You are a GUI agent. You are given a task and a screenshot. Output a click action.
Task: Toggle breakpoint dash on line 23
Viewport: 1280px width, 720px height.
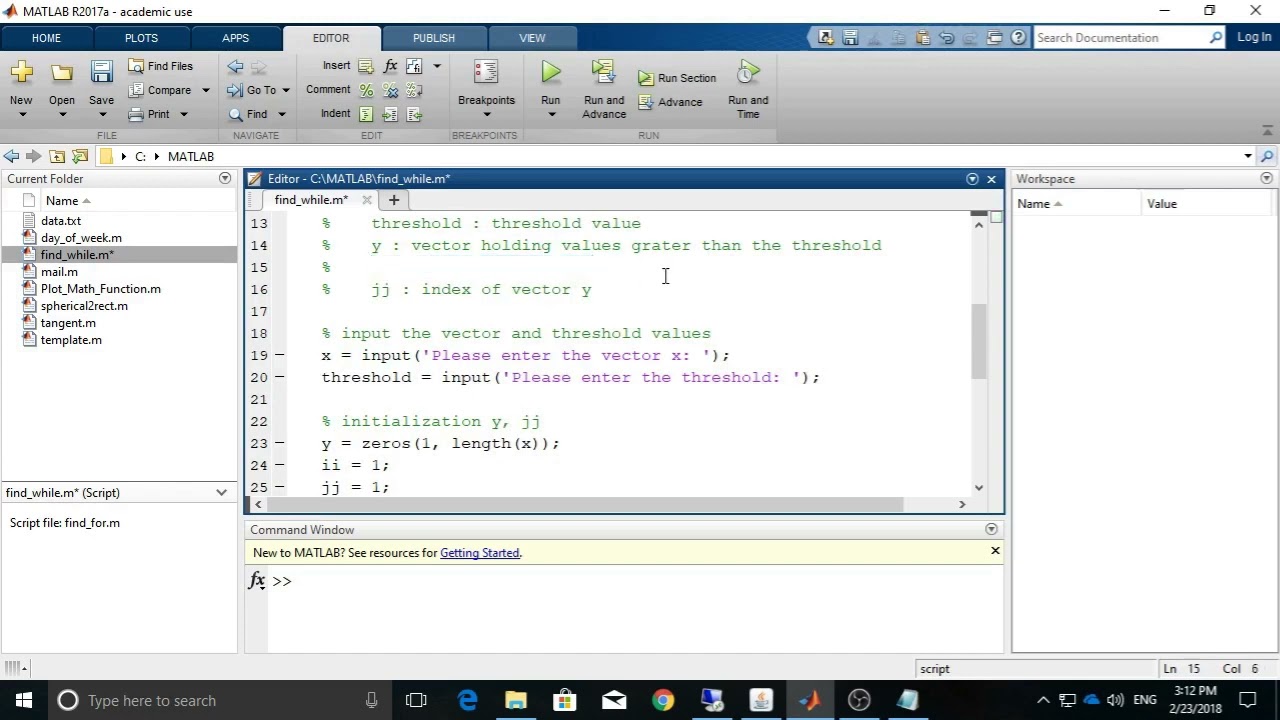279,443
